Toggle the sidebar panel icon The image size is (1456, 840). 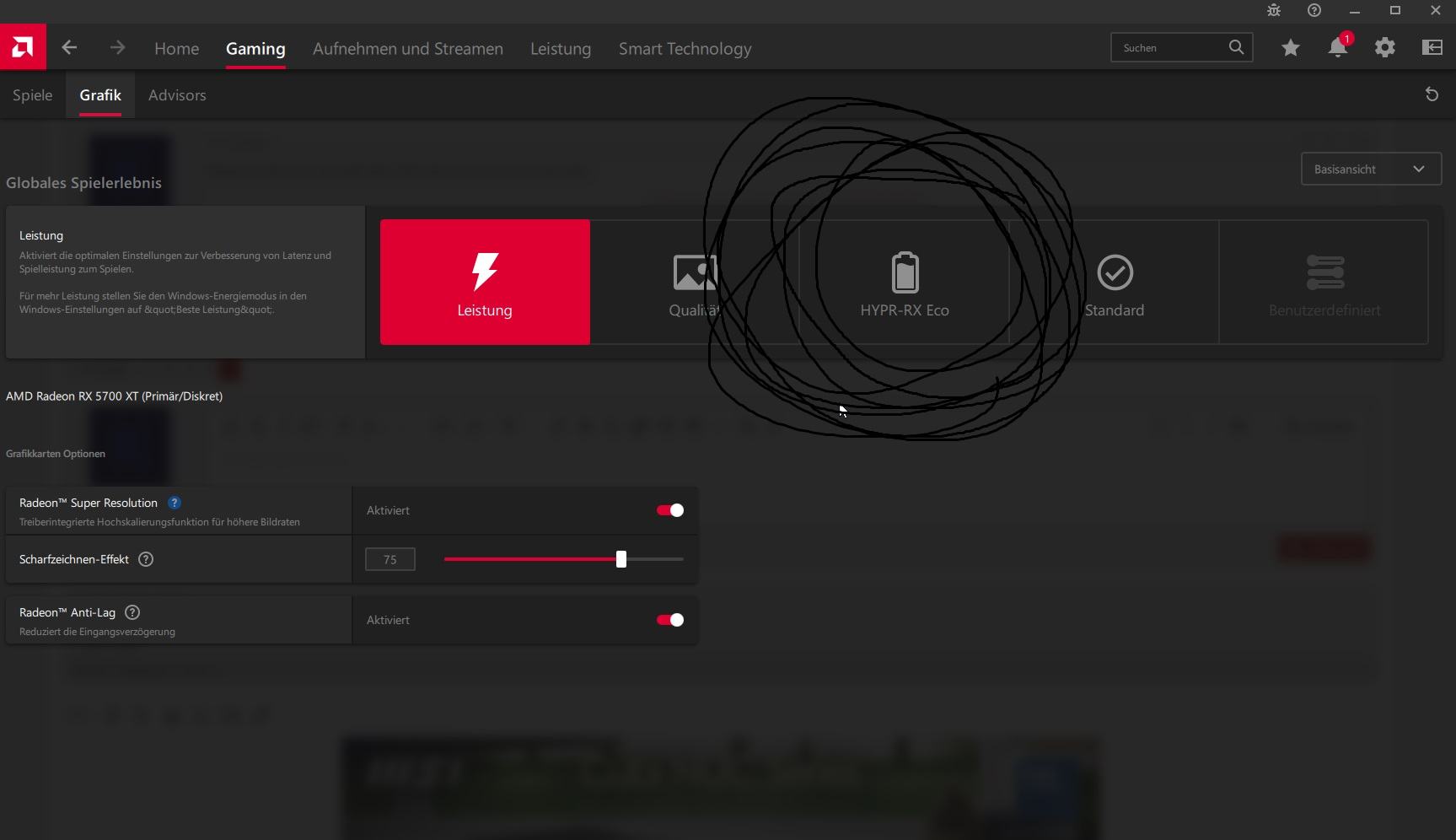pyautogui.click(x=1432, y=48)
